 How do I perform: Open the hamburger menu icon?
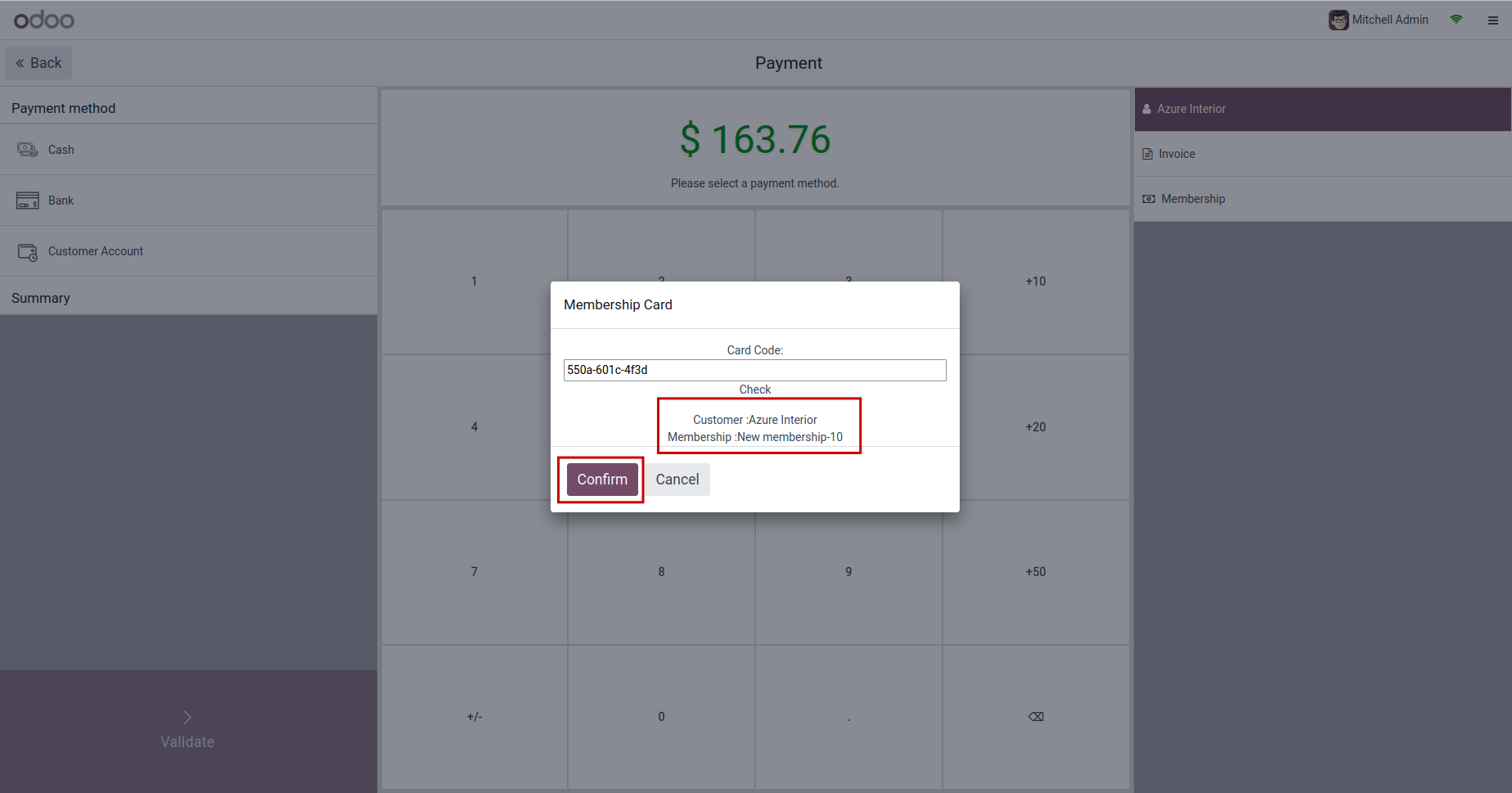pos(1493,20)
